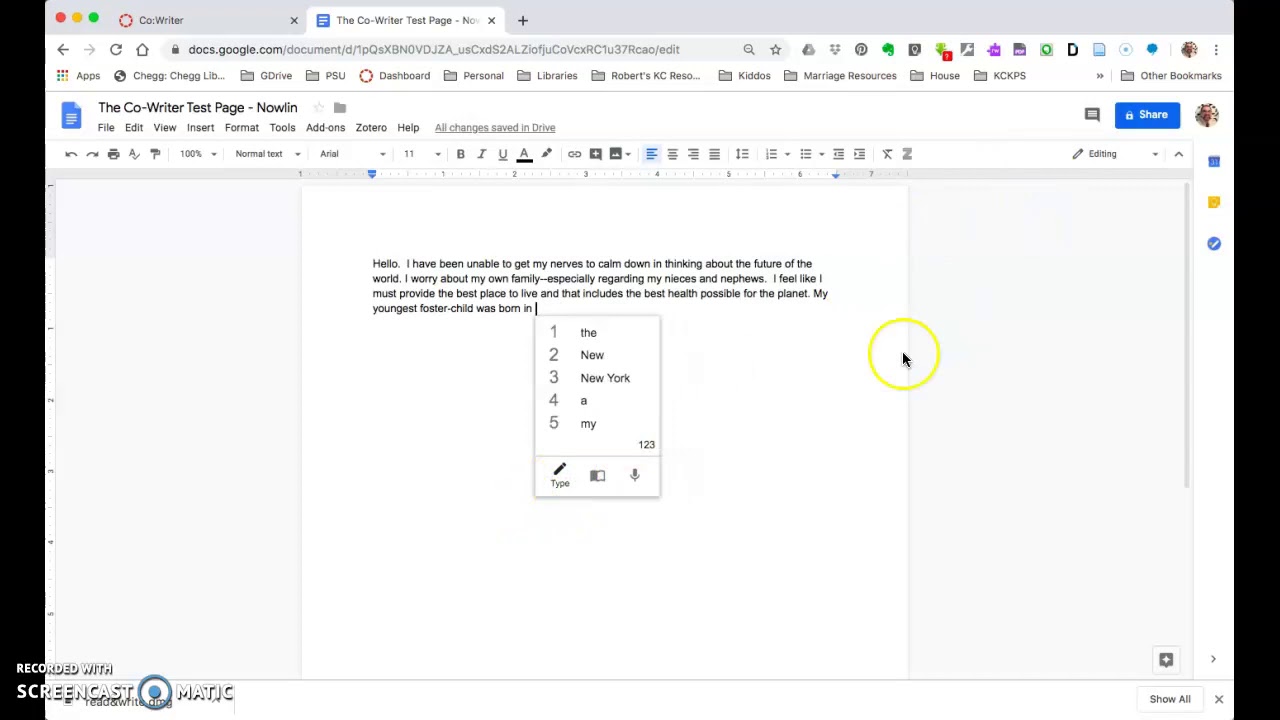This screenshot has height=720, width=1280.
Task: Click the Explore button at page bottom right
Action: [1166, 660]
